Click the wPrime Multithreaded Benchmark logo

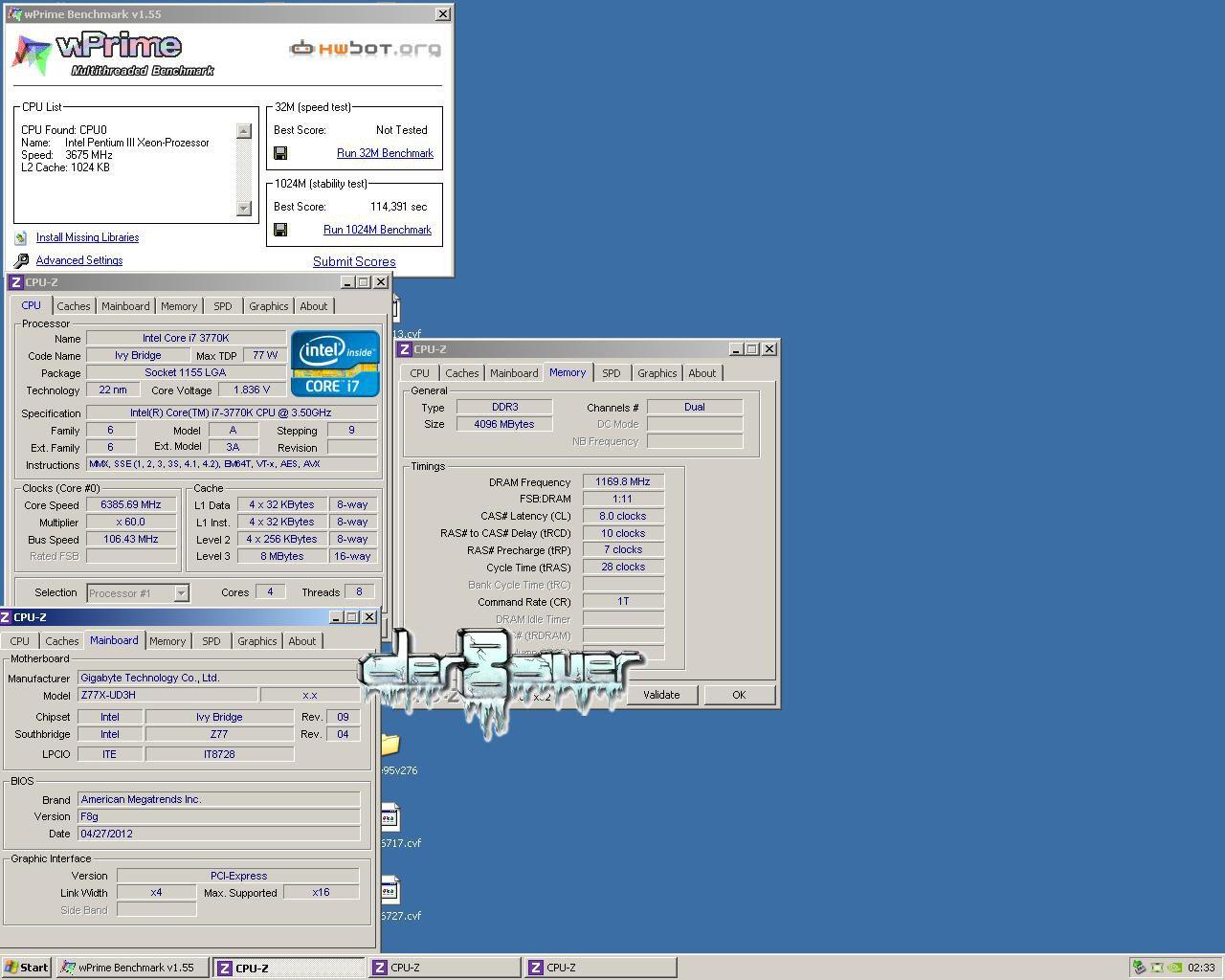[x=113, y=54]
